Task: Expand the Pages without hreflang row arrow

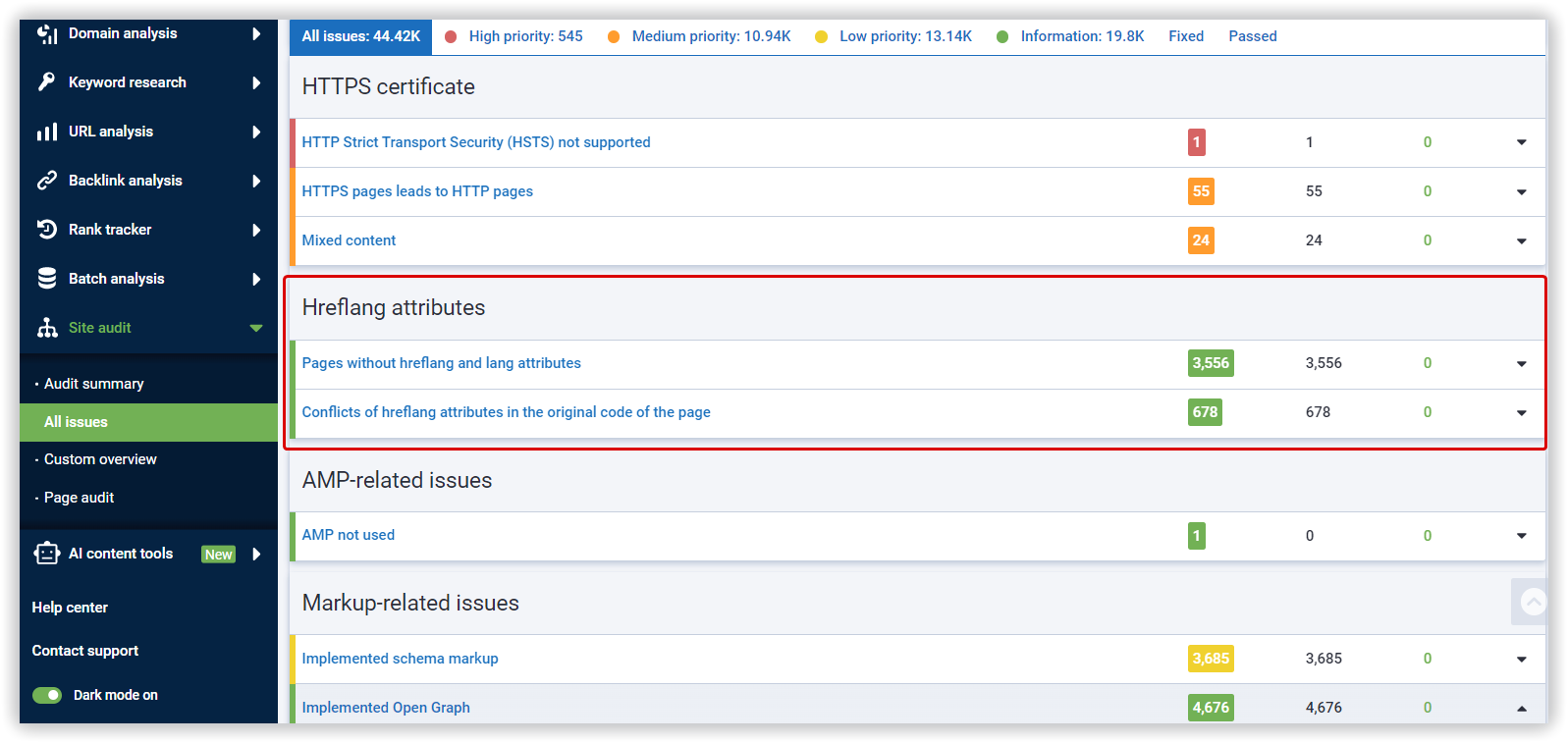Action: (1522, 364)
